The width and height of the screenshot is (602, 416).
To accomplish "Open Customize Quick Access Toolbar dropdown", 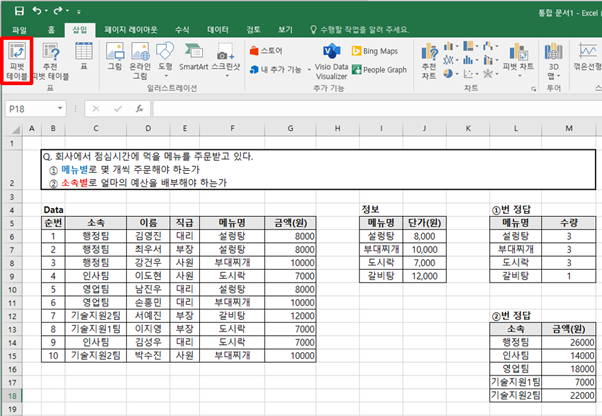I will [79, 12].
